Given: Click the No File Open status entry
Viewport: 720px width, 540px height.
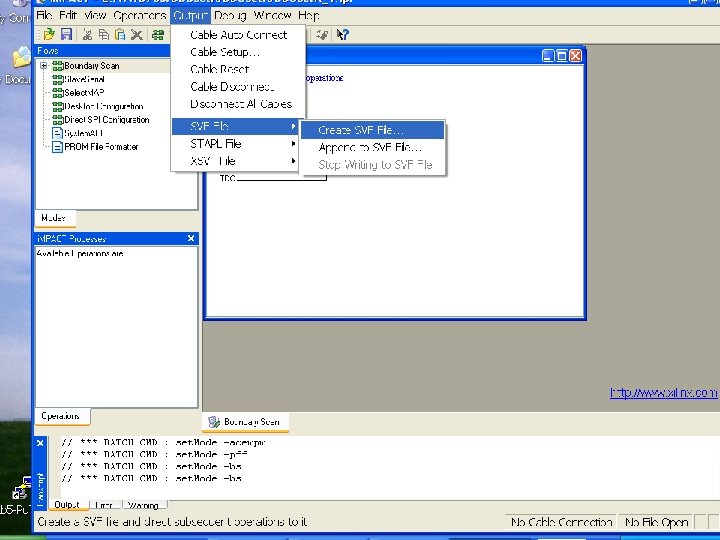Looking at the screenshot, I should (x=656, y=522).
